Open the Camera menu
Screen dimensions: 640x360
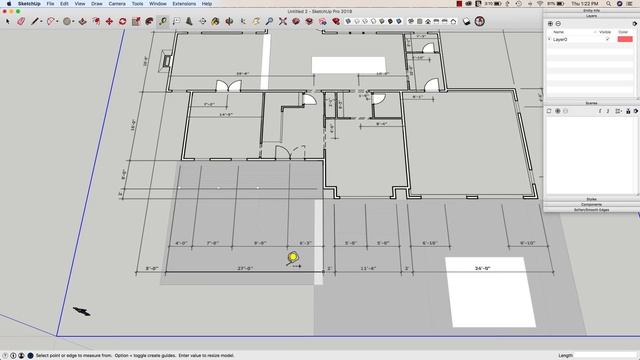pyautogui.click(x=117, y=4)
